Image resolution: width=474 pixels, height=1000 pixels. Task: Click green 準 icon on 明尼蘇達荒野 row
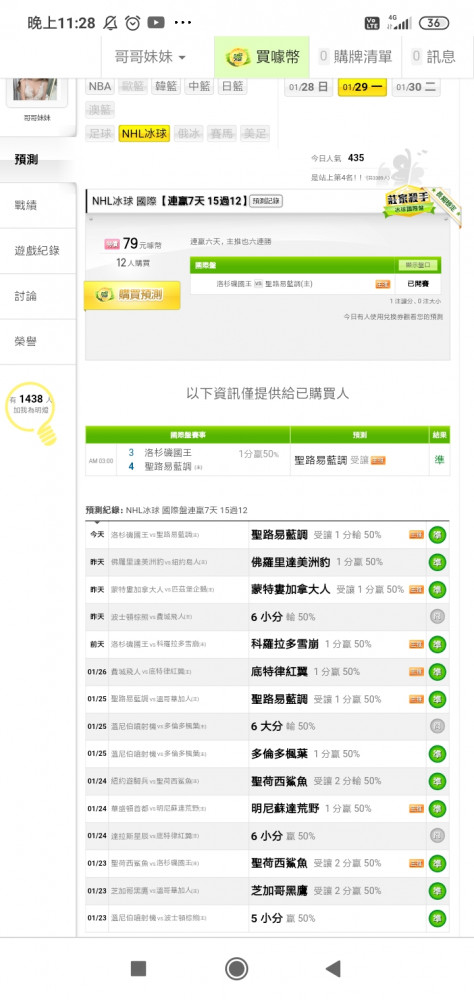tap(438, 809)
